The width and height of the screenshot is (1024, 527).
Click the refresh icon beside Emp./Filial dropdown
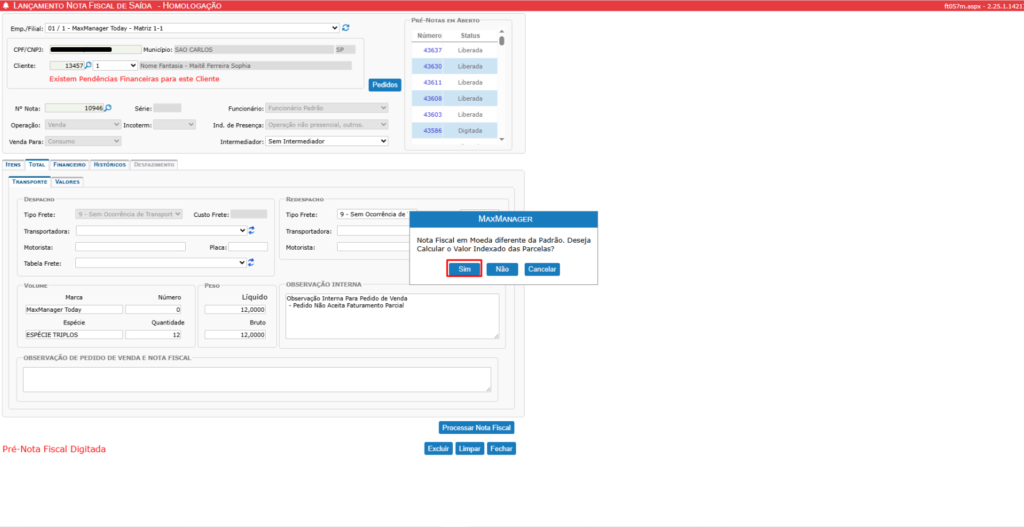pos(346,28)
